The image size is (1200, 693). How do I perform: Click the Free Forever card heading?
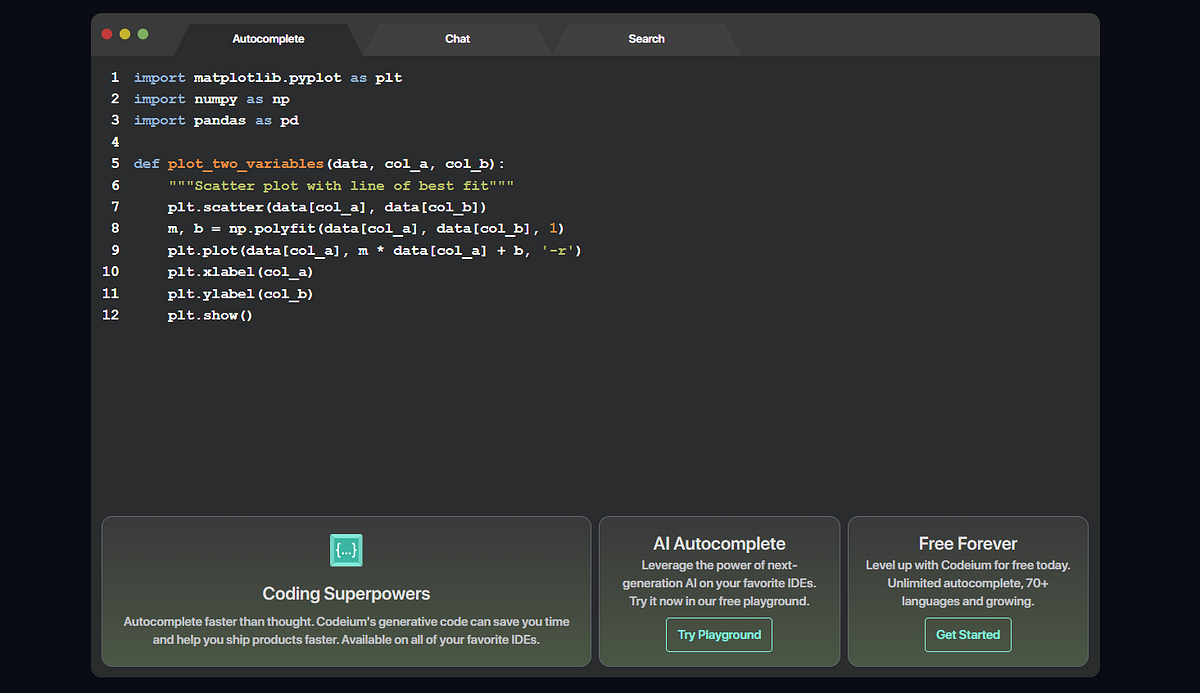pyautogui.click(x=967, y=543)
